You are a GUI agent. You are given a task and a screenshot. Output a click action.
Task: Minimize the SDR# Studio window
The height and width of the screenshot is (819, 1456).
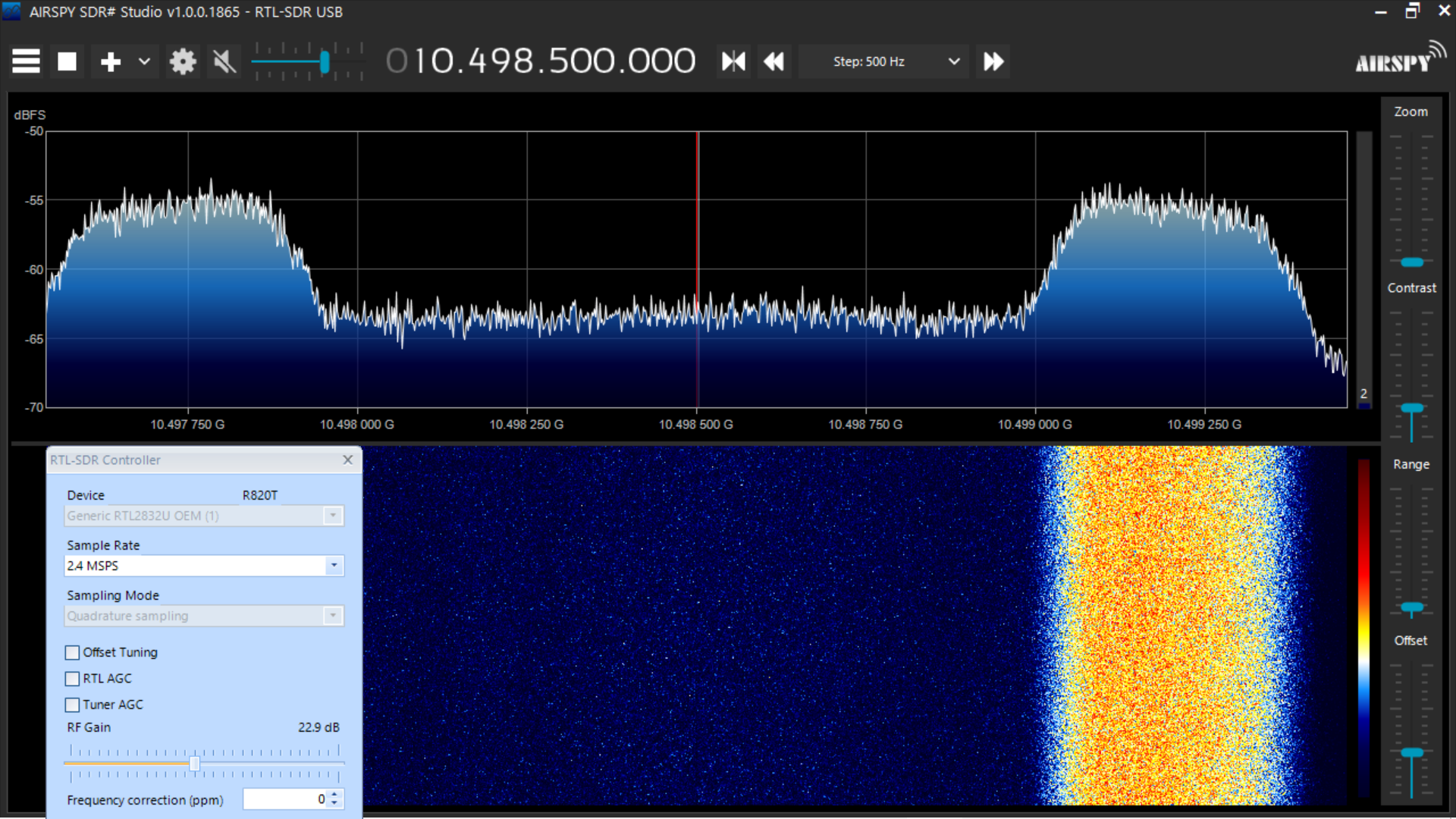1381,11
